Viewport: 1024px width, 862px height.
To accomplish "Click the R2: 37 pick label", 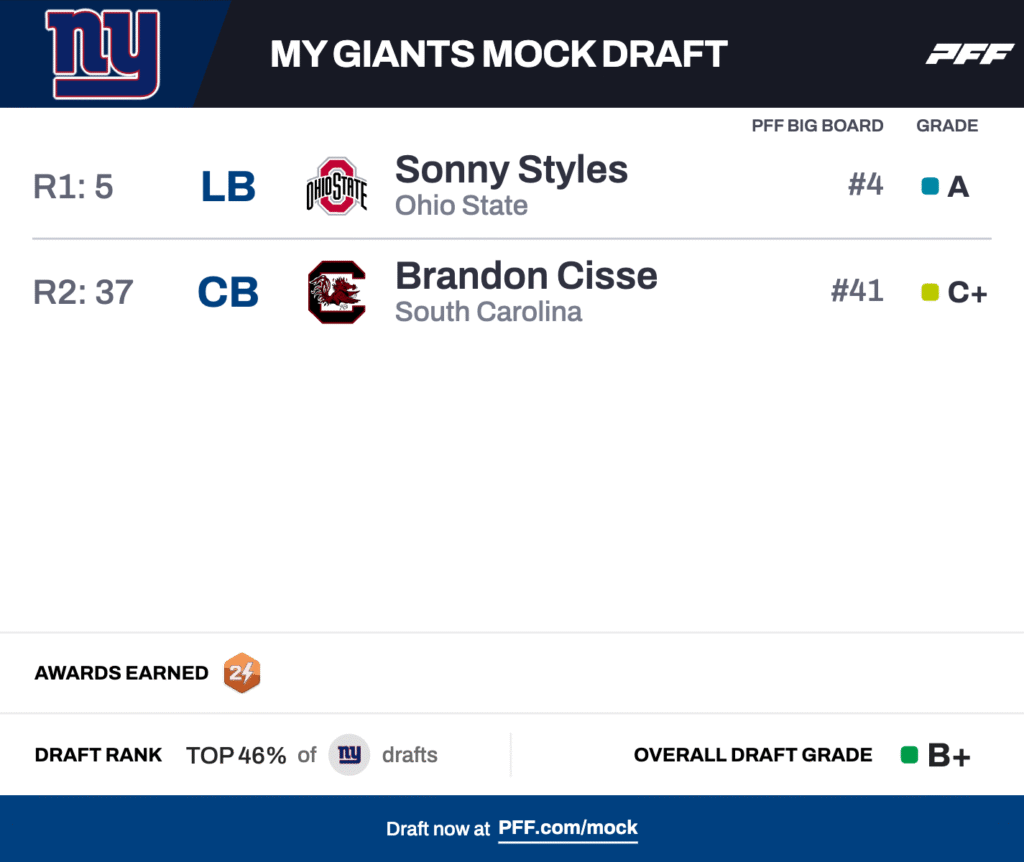I will (83, 292).
